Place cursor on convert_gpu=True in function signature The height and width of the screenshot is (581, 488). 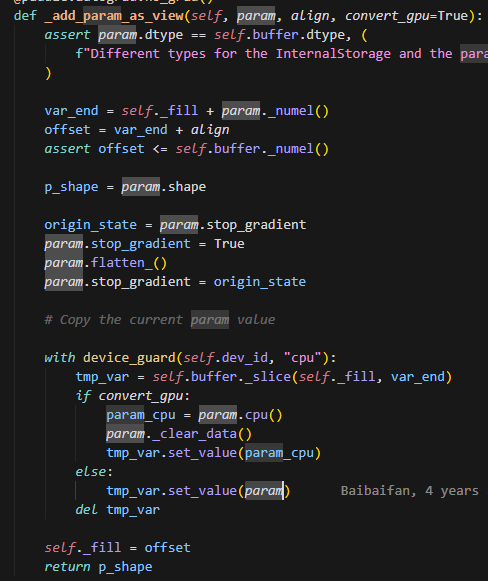(406, 16)
